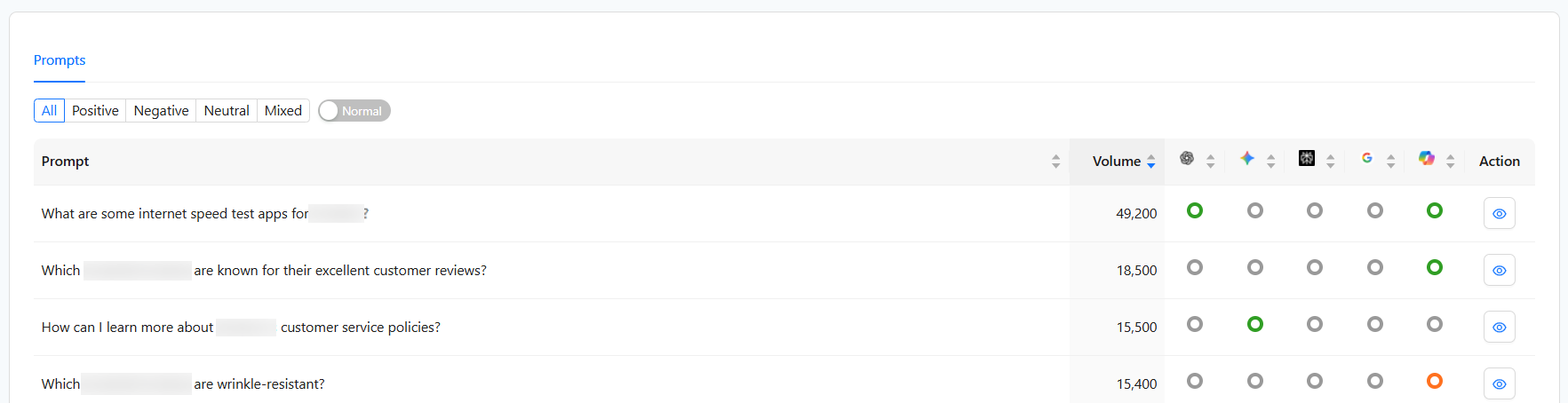The width and height of the screenshot is (1568, 403).
Task: Select the Positive filter
Action: click(95, 111)
